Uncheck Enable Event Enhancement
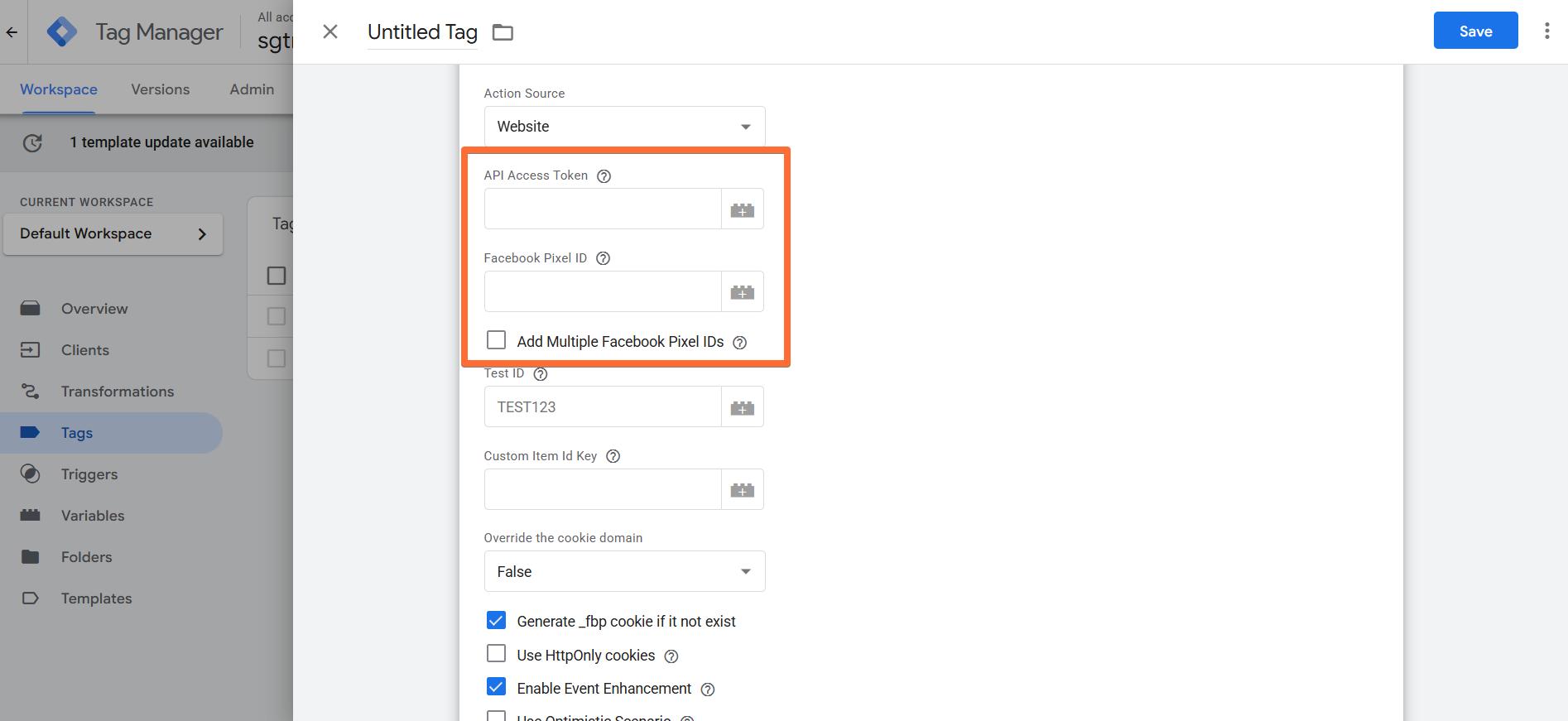This screenshot has height=721, width=1568. 496,687
